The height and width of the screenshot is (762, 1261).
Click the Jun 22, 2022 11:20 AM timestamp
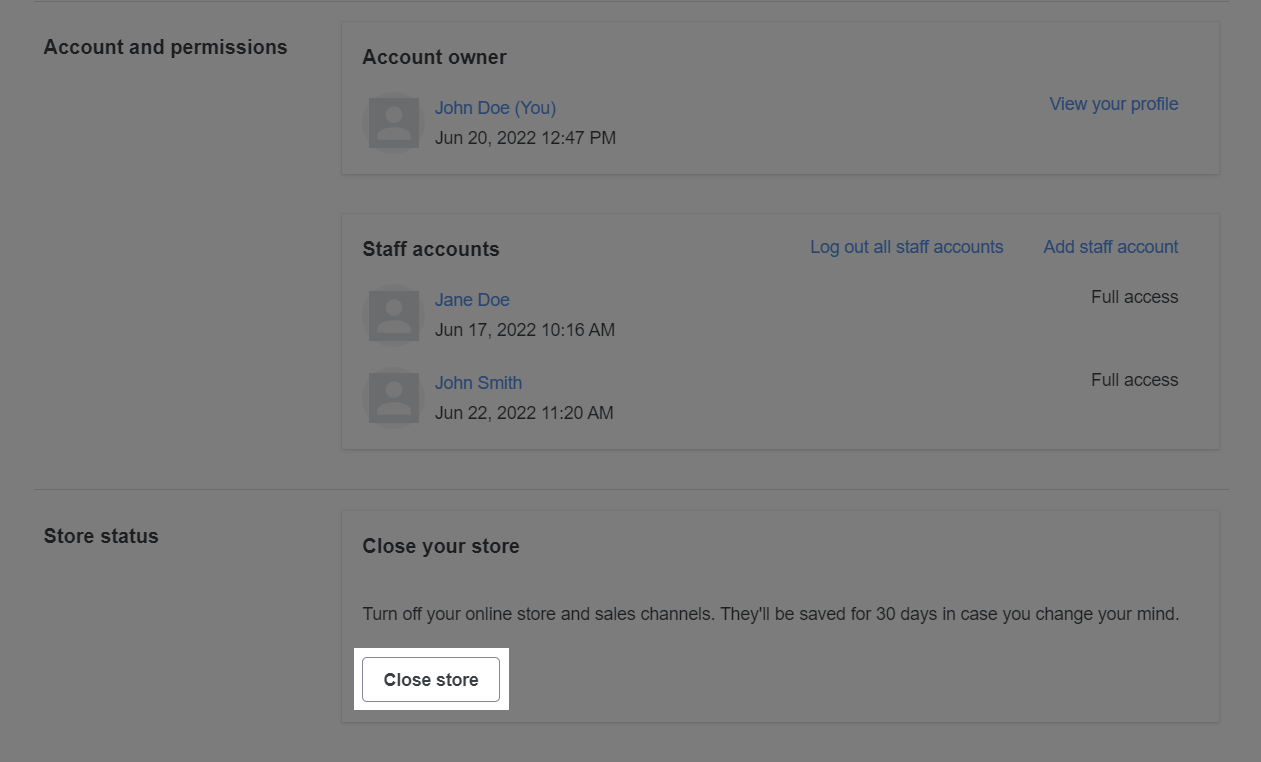point(524,413)
